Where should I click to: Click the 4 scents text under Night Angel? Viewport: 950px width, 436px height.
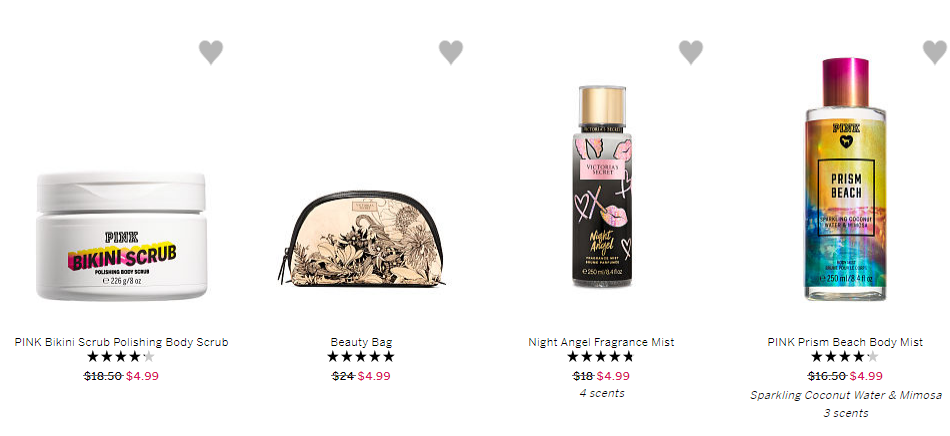602,393
